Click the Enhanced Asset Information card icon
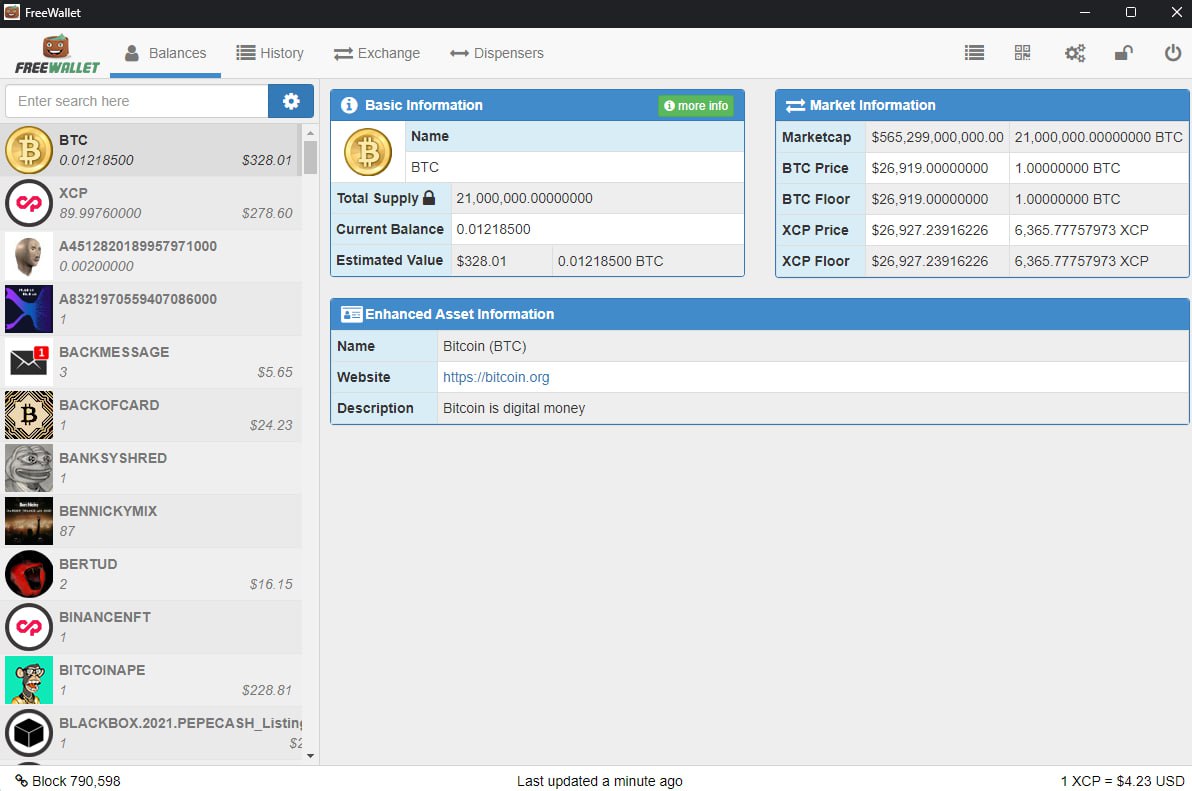This screenshot has height=791, width=1192. point(351,315)
